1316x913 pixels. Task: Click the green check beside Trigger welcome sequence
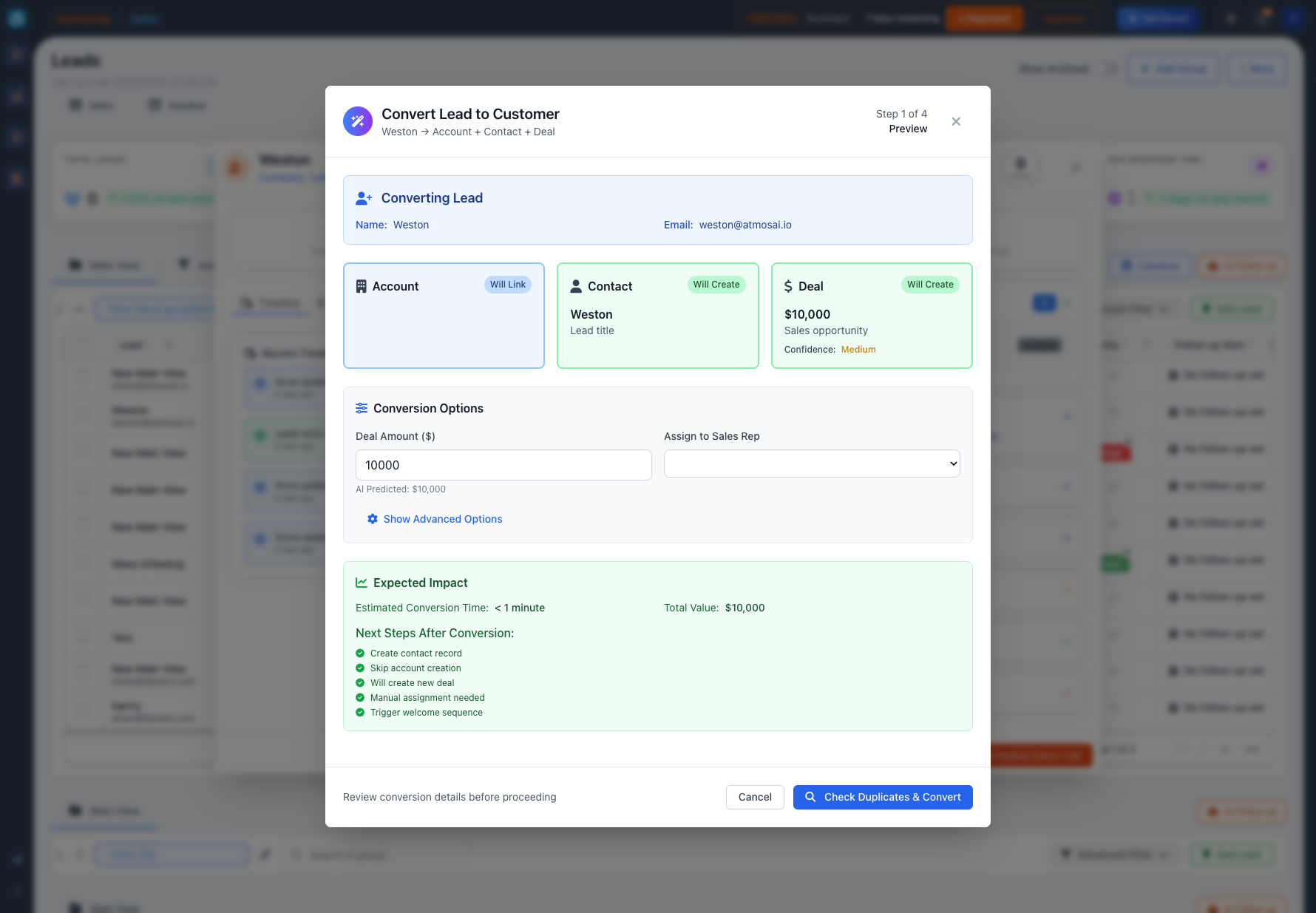pyautogui.click(x=360, y=712)
